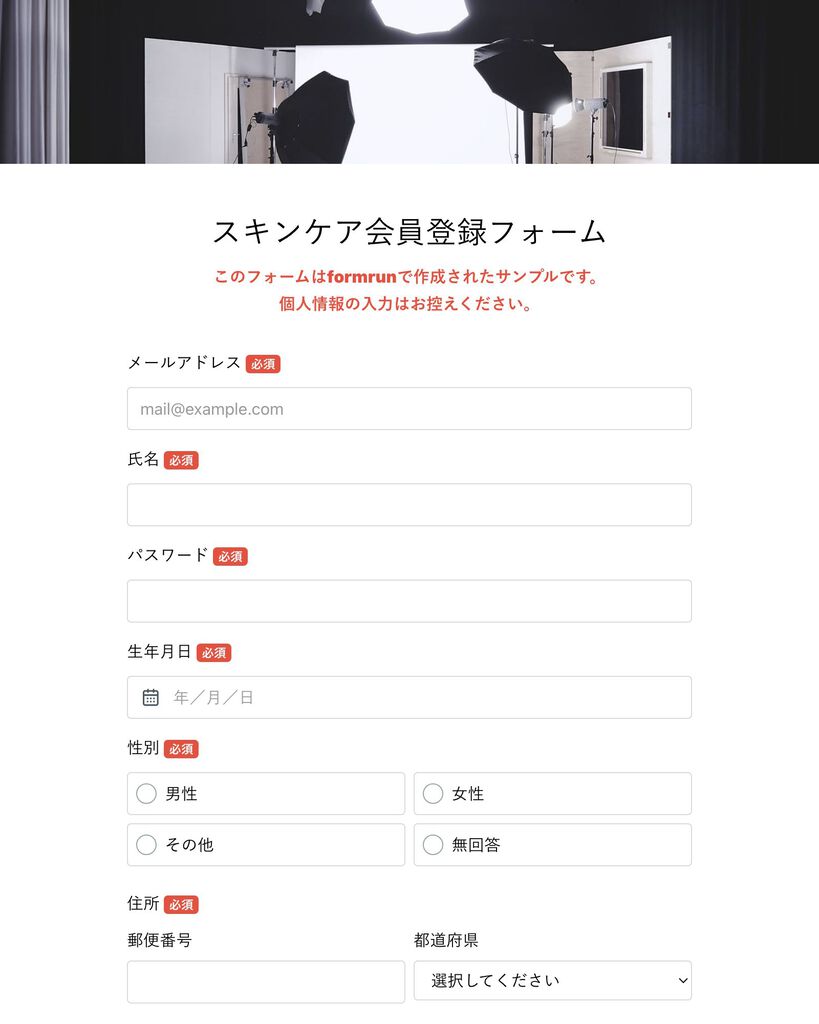Click the スキンケア会員登録フォーム title heading
Screen dimensions: 819x1024
tap(410, 232)
